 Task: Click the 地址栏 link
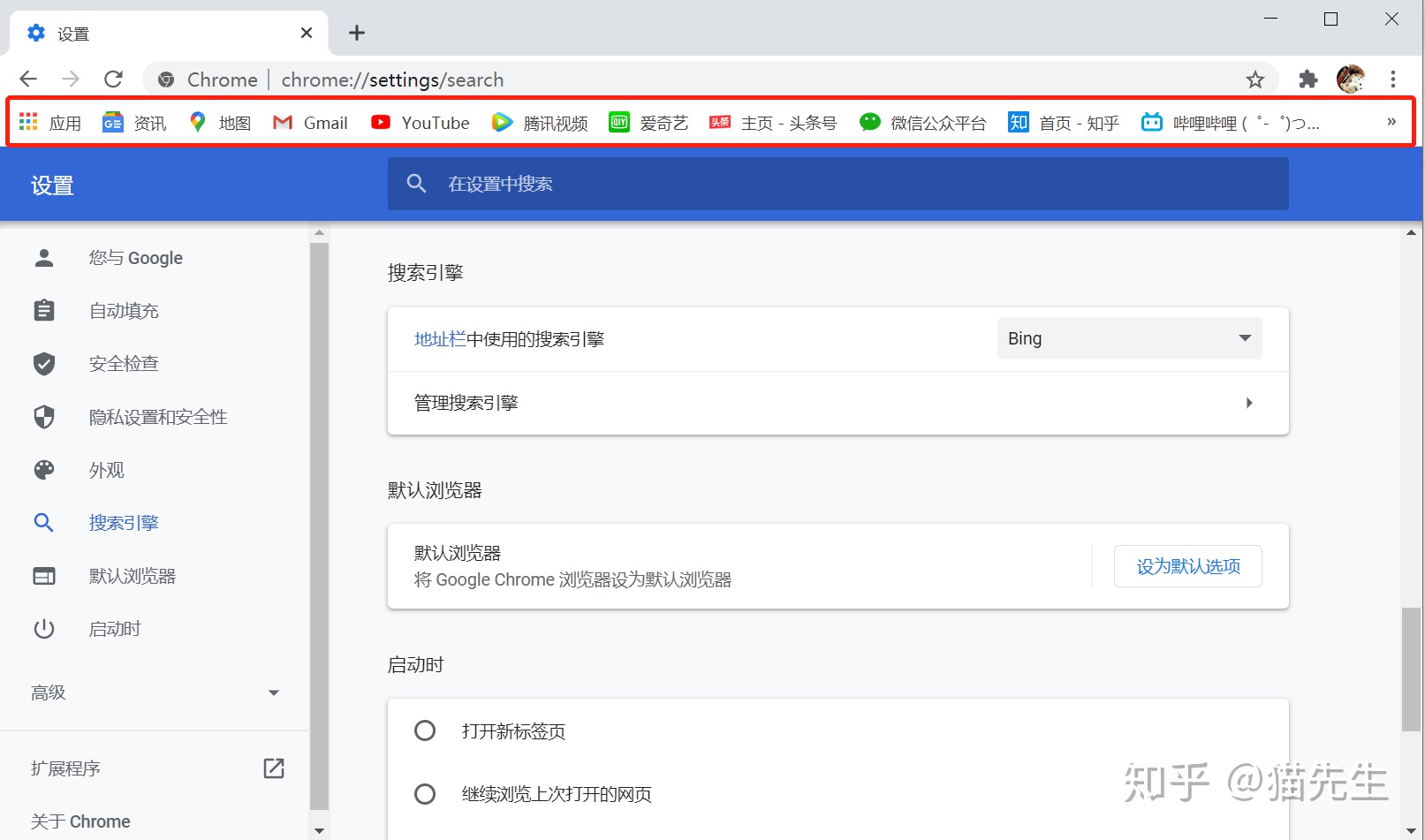click(440, 339)
